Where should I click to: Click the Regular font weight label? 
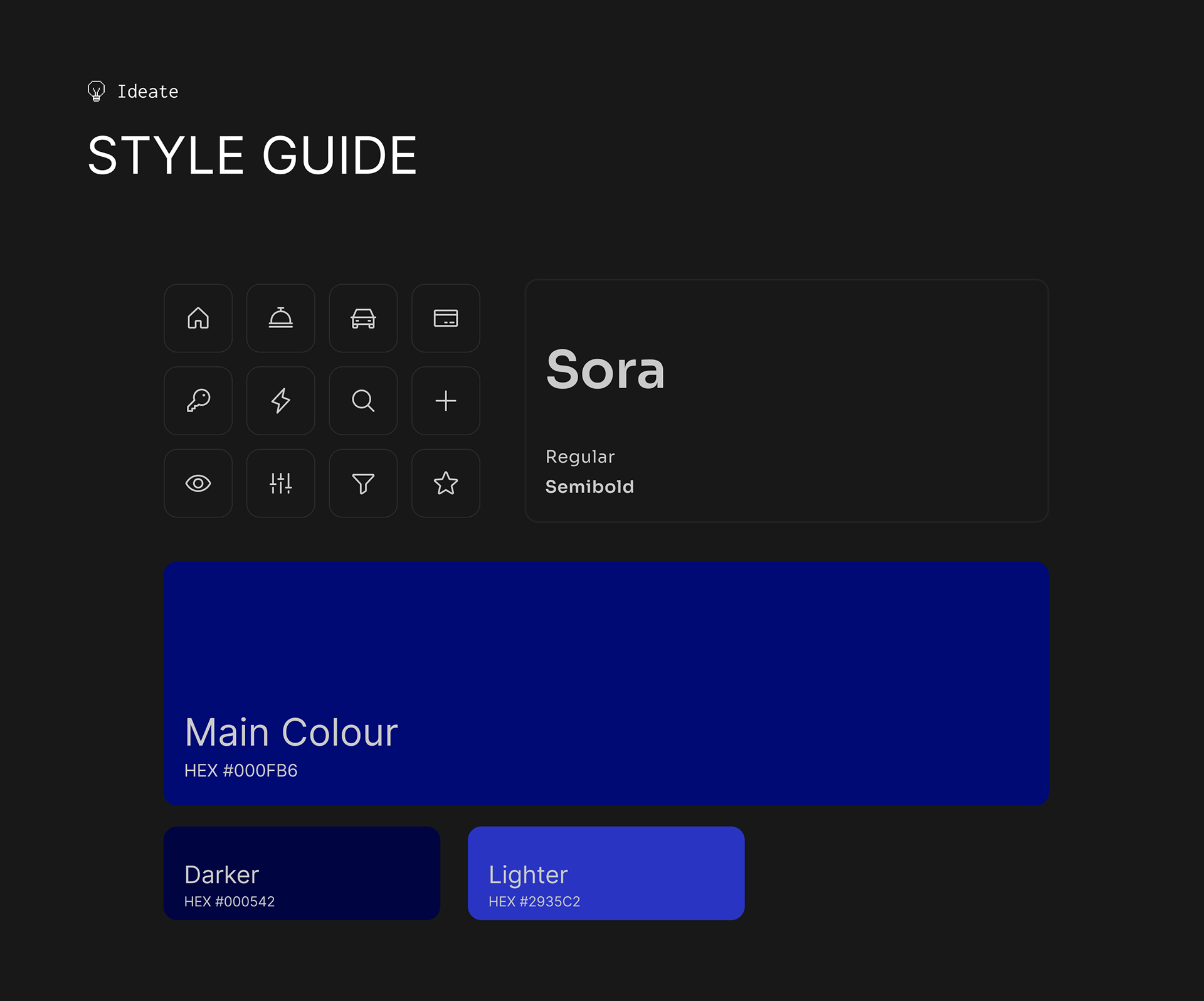[580, 457]
